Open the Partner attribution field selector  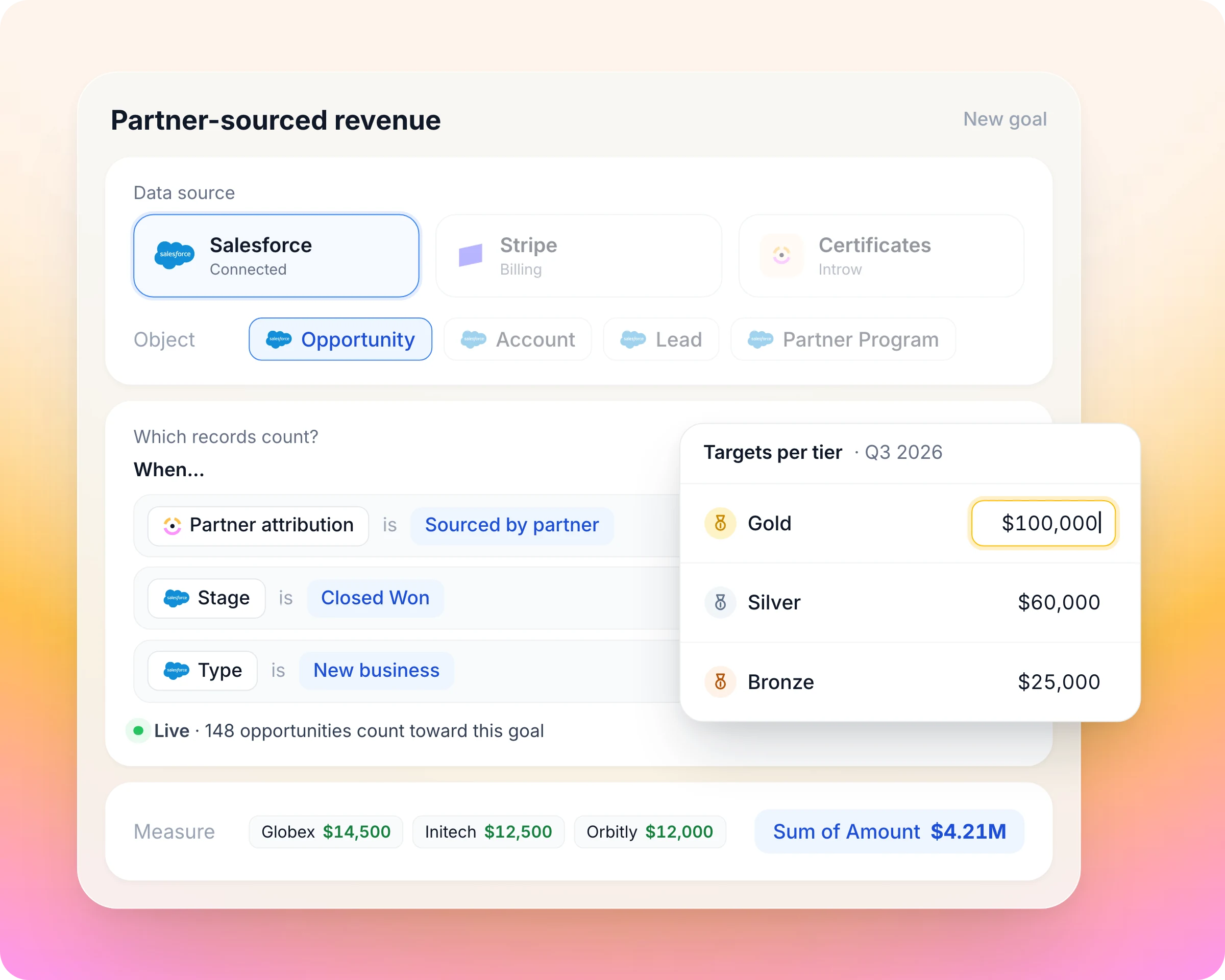pyautogui.click(x=258, y=526)
